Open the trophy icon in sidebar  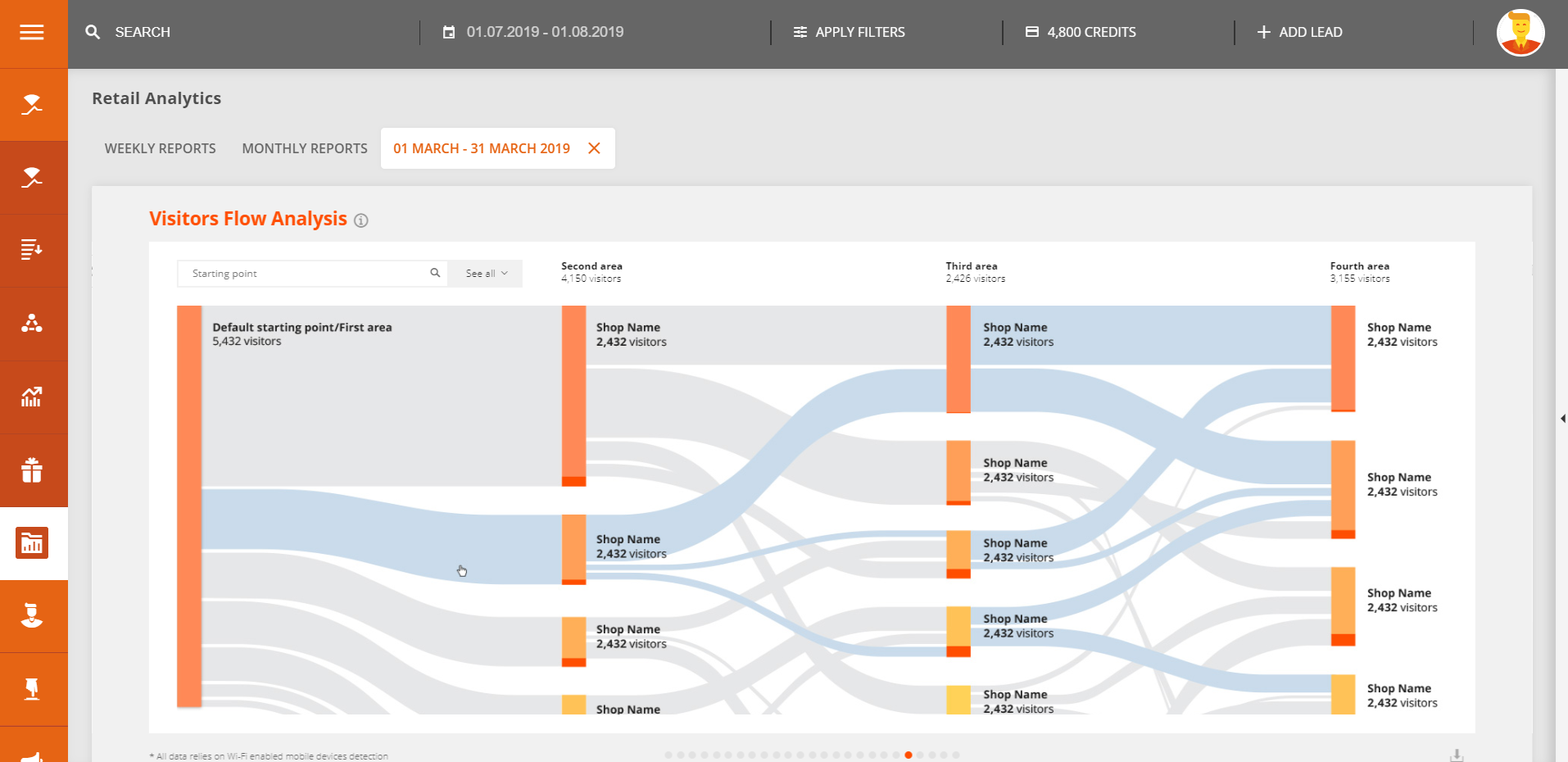[32, 689]
